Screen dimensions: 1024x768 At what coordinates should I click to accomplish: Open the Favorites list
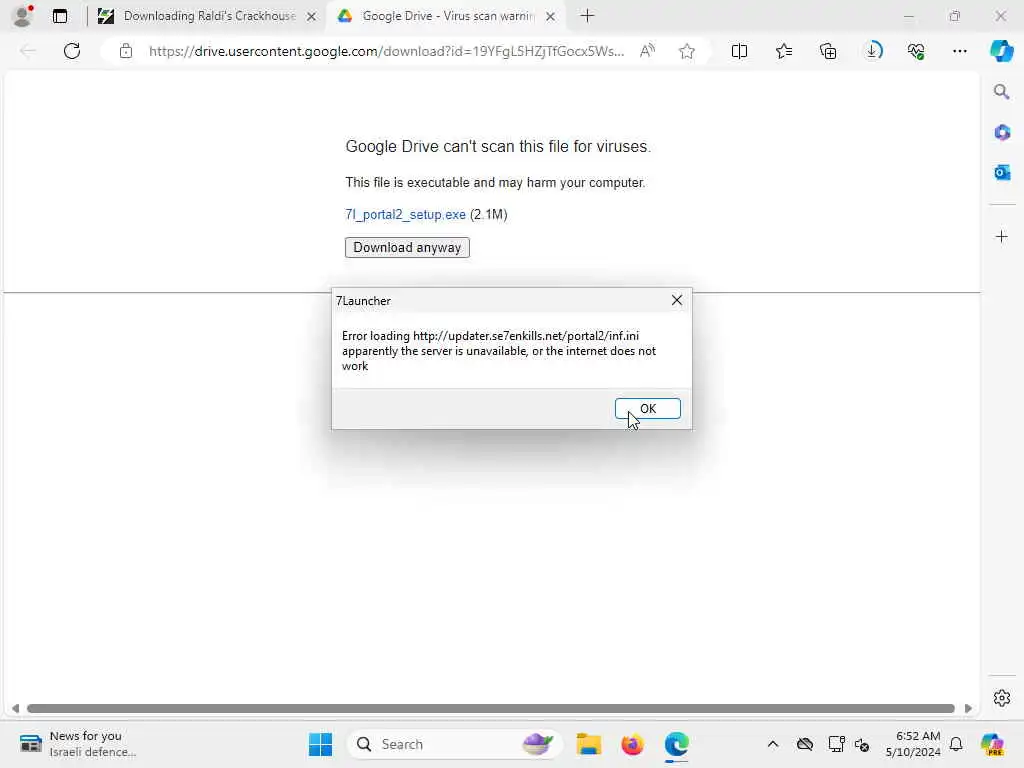[x=784, y=51]
